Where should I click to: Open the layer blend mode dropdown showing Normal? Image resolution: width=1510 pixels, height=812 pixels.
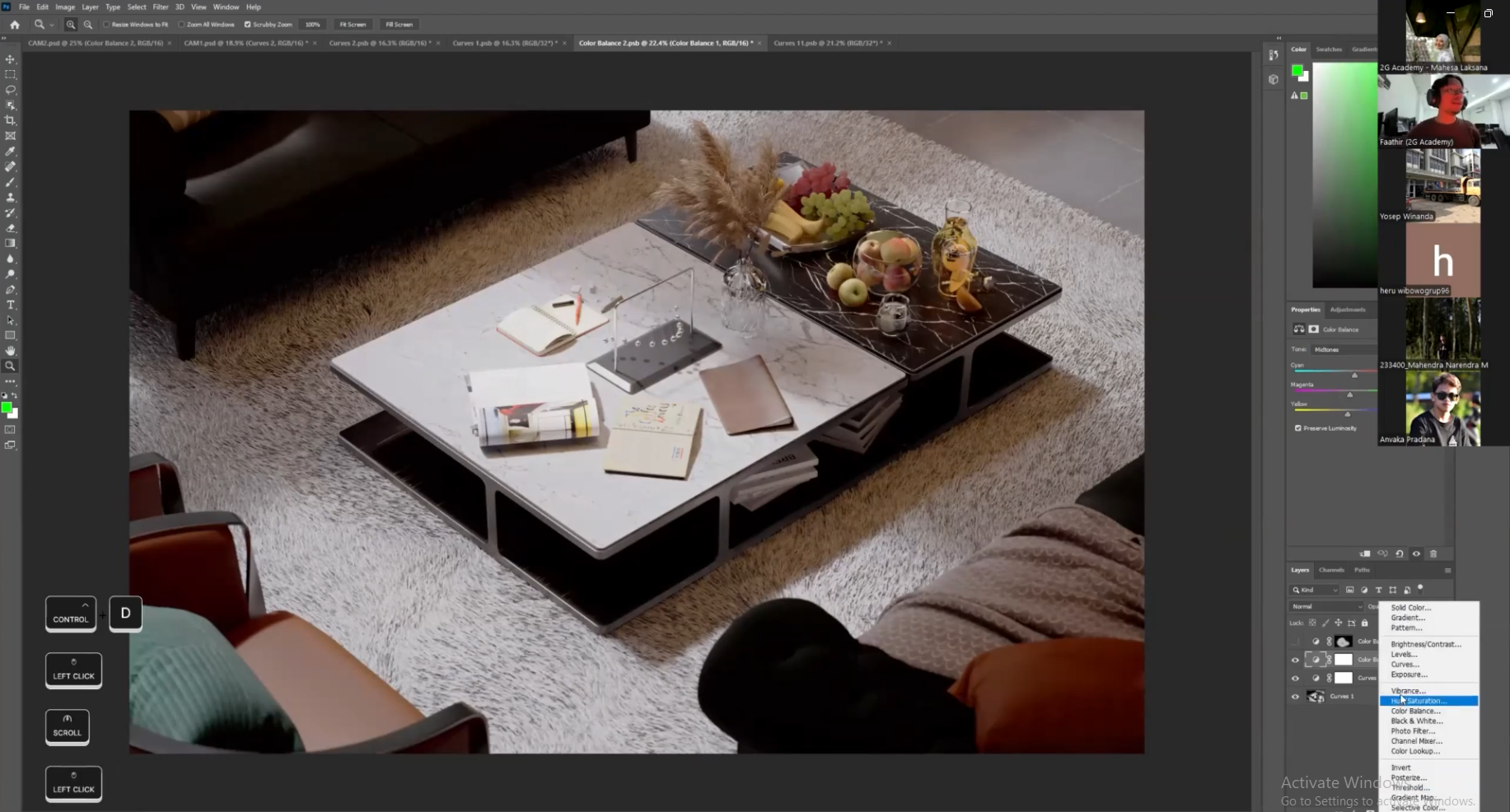coord(1325,606)
